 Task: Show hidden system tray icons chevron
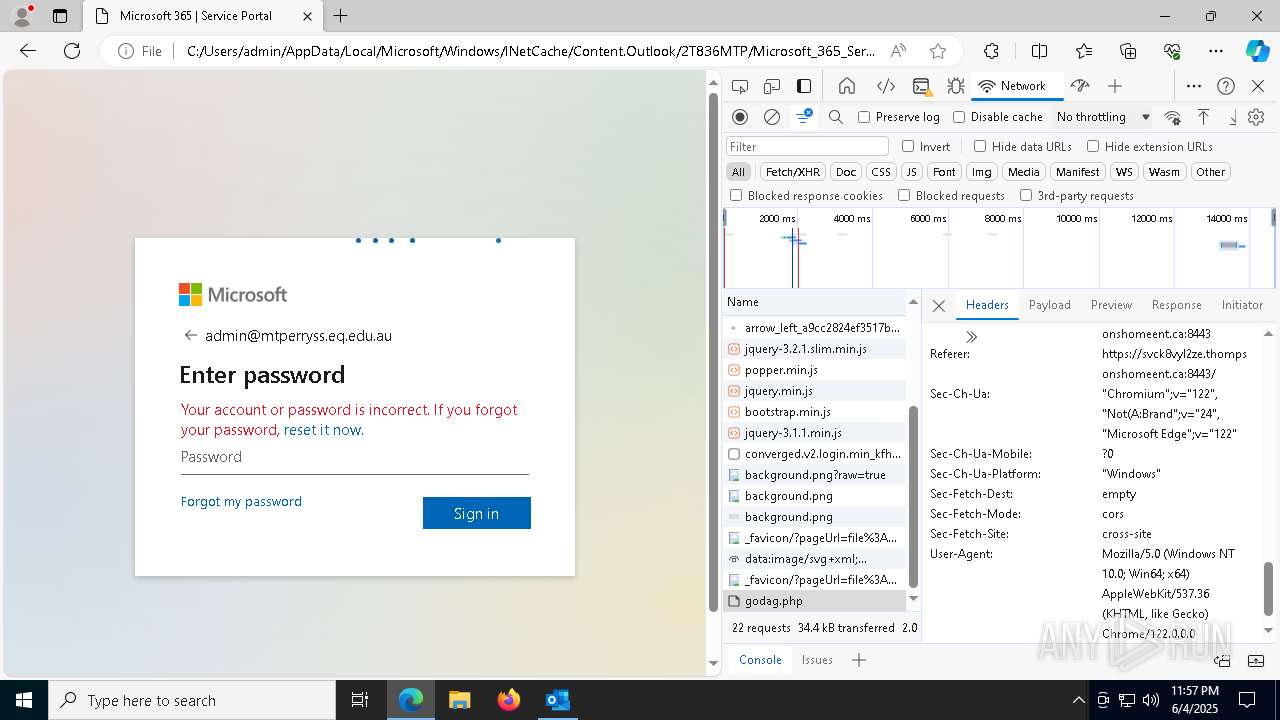1078,700
